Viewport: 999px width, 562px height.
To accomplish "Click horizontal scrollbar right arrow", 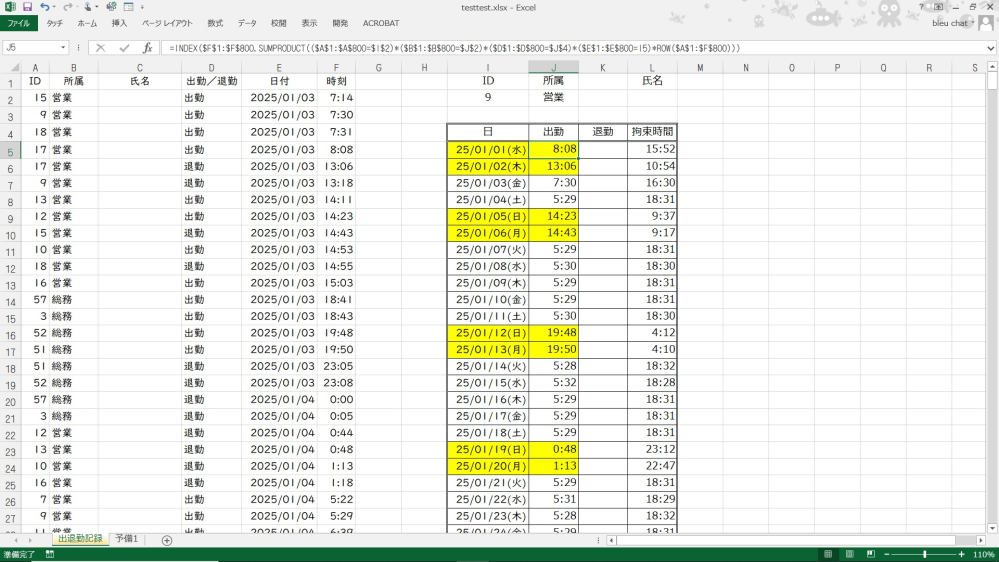I will 981,540.
